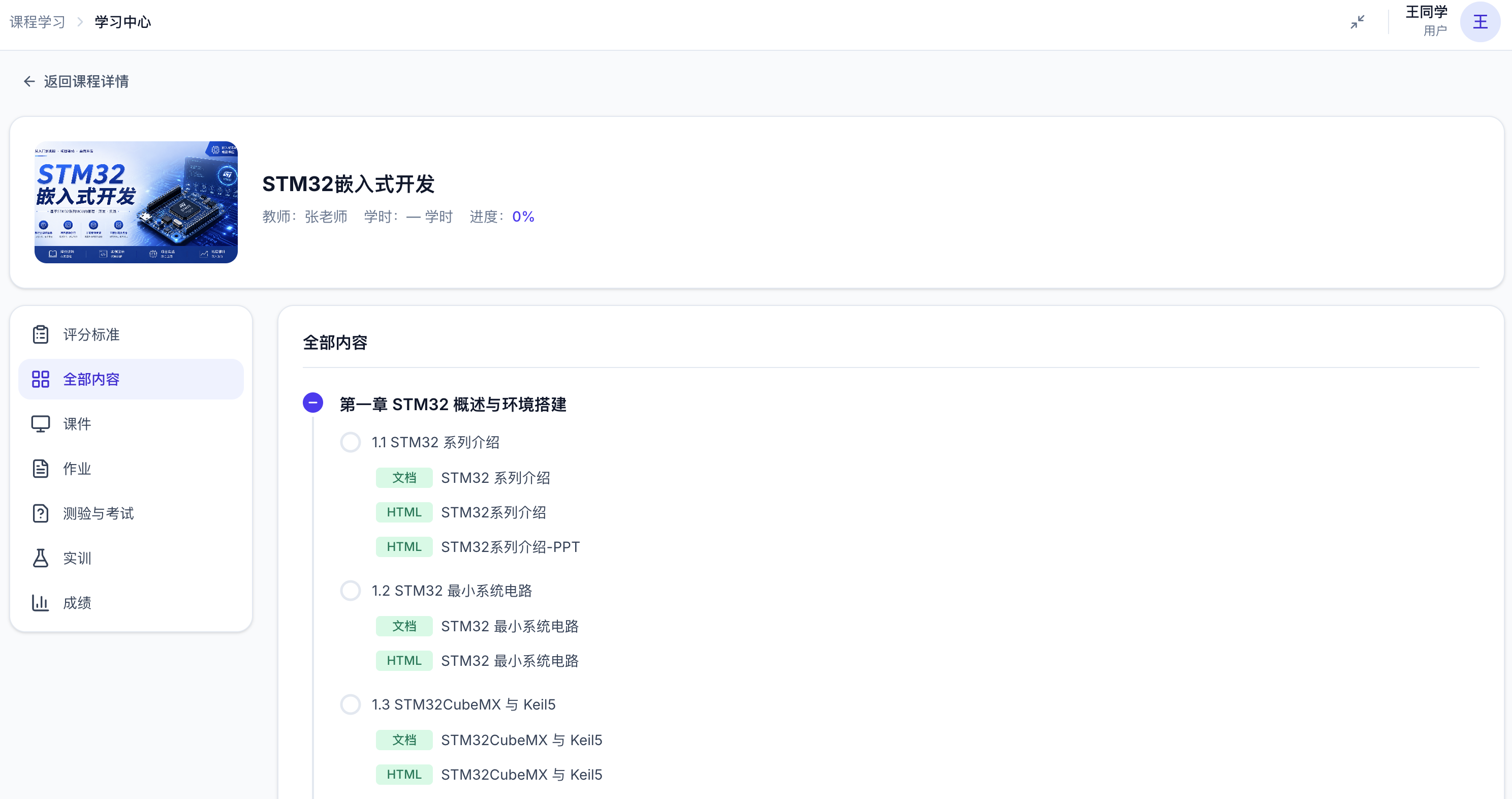
Task: Click the back arrow icon
Action: 29,82
